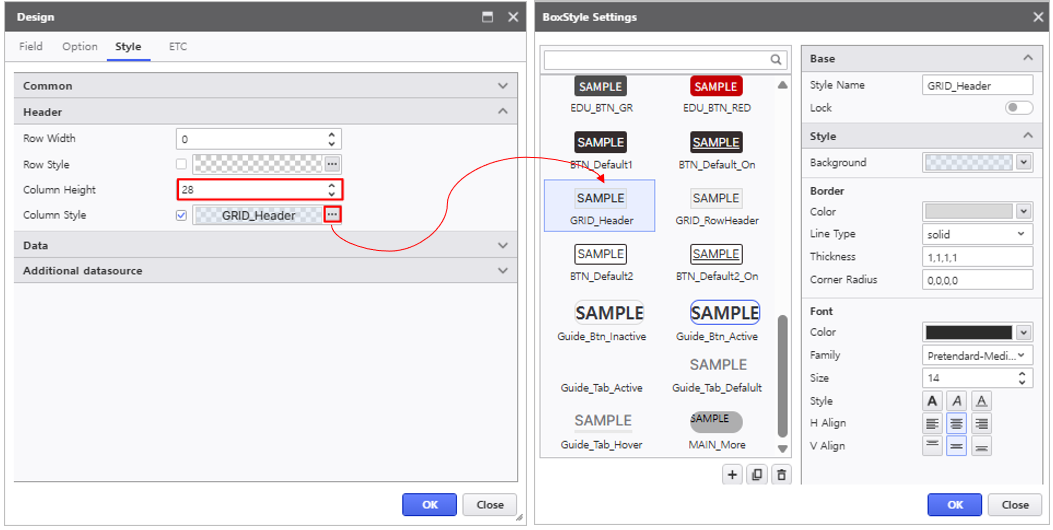Apply bold font style icon
Image resolution: width=1053 pixels, height=530 pixels.
tap(932, 401)
